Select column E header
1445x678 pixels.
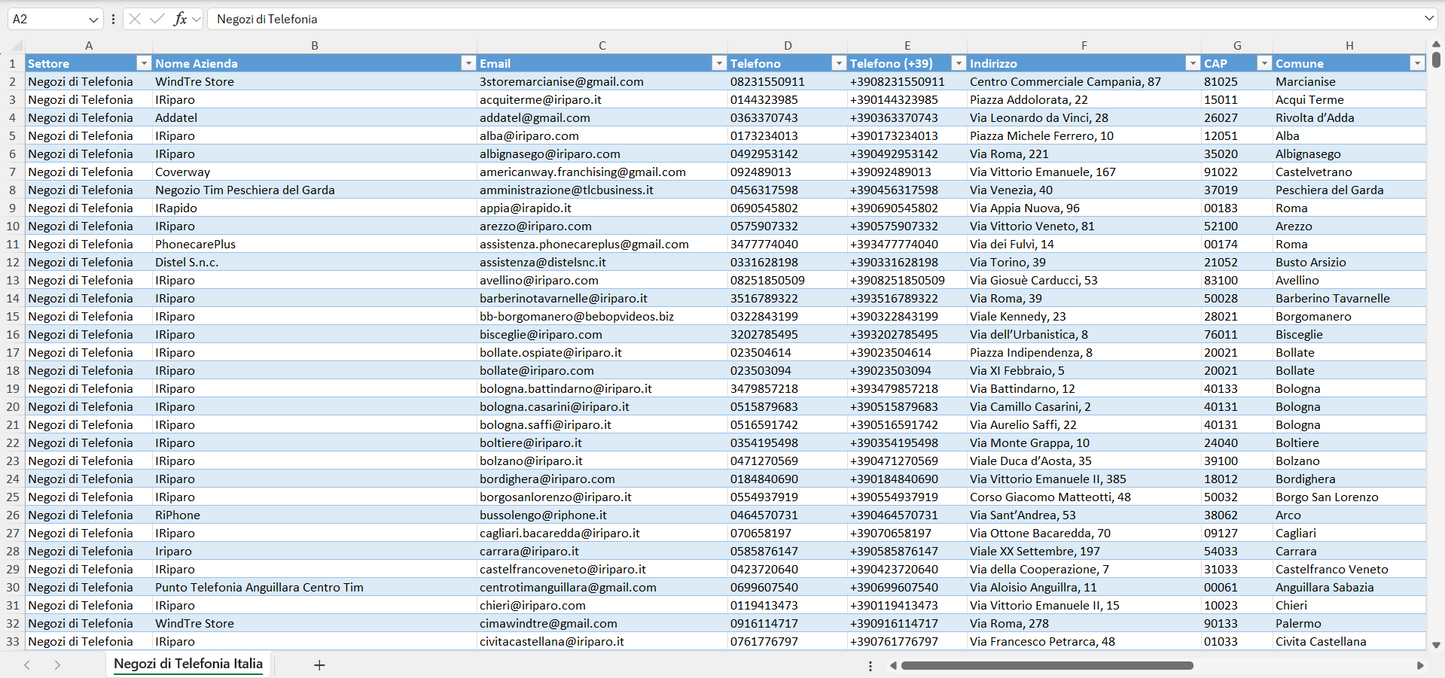click(x=907, y=45)
